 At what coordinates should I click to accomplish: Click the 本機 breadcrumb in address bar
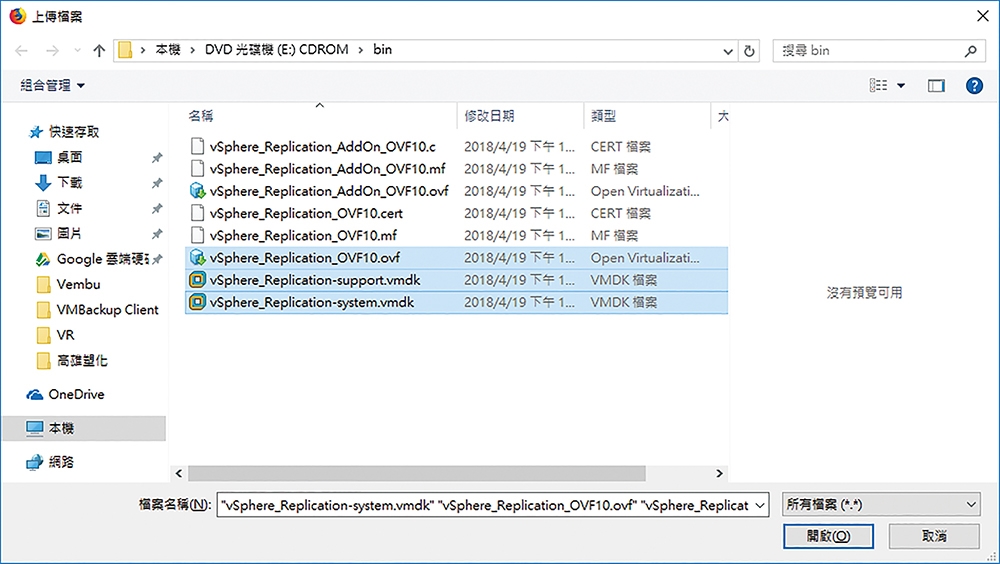[x=168, y=50]
